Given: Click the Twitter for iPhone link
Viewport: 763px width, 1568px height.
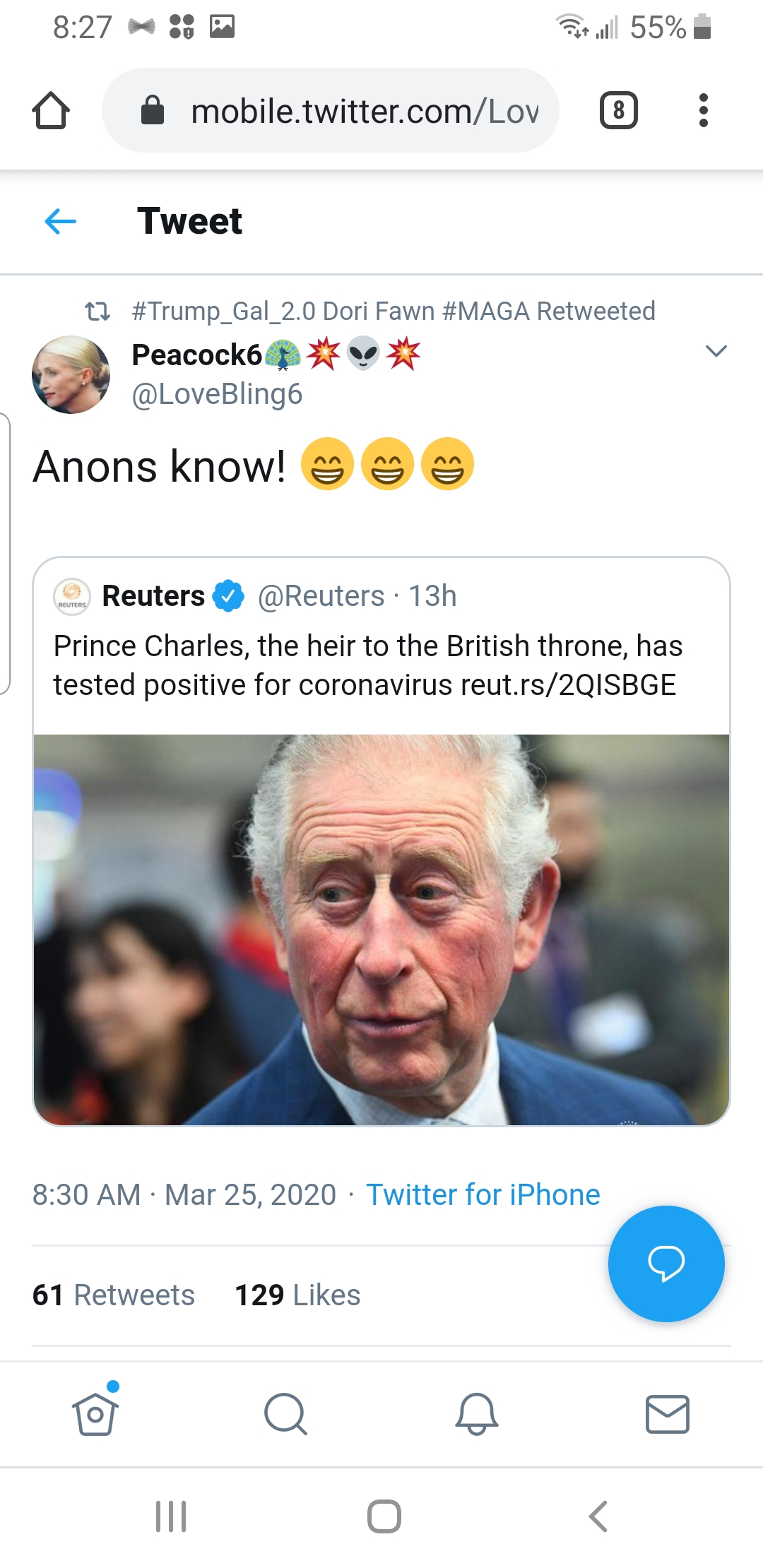Looking at the screenshot, I should [x=483, y=1195].
